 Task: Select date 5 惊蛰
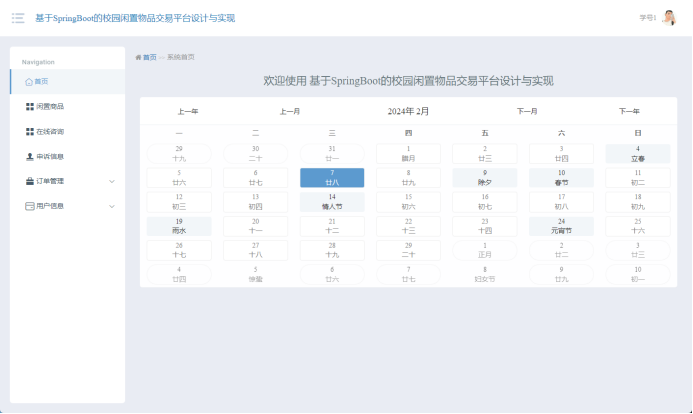(255, 274)
